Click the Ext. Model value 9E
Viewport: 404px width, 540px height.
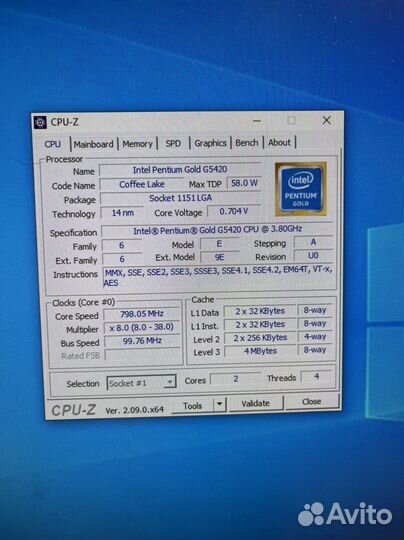pos(219,257)
